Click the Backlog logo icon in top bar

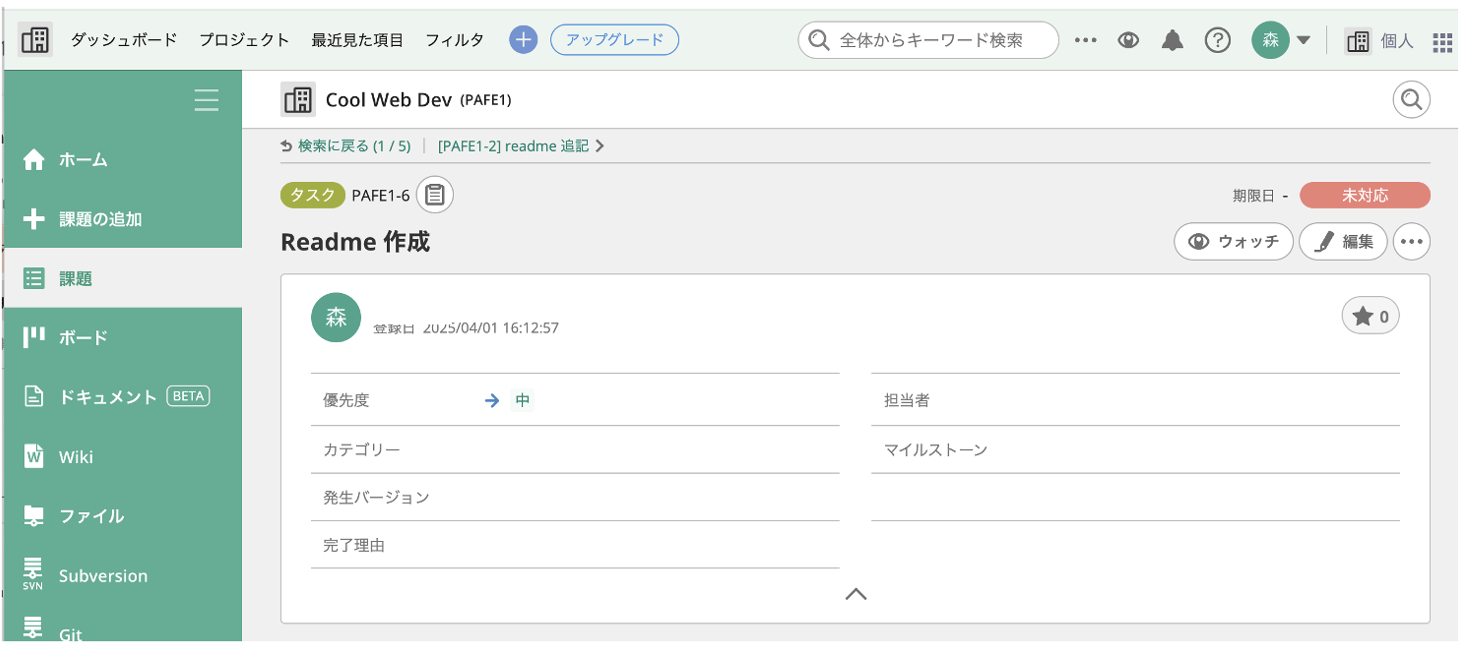click(35, 40)
